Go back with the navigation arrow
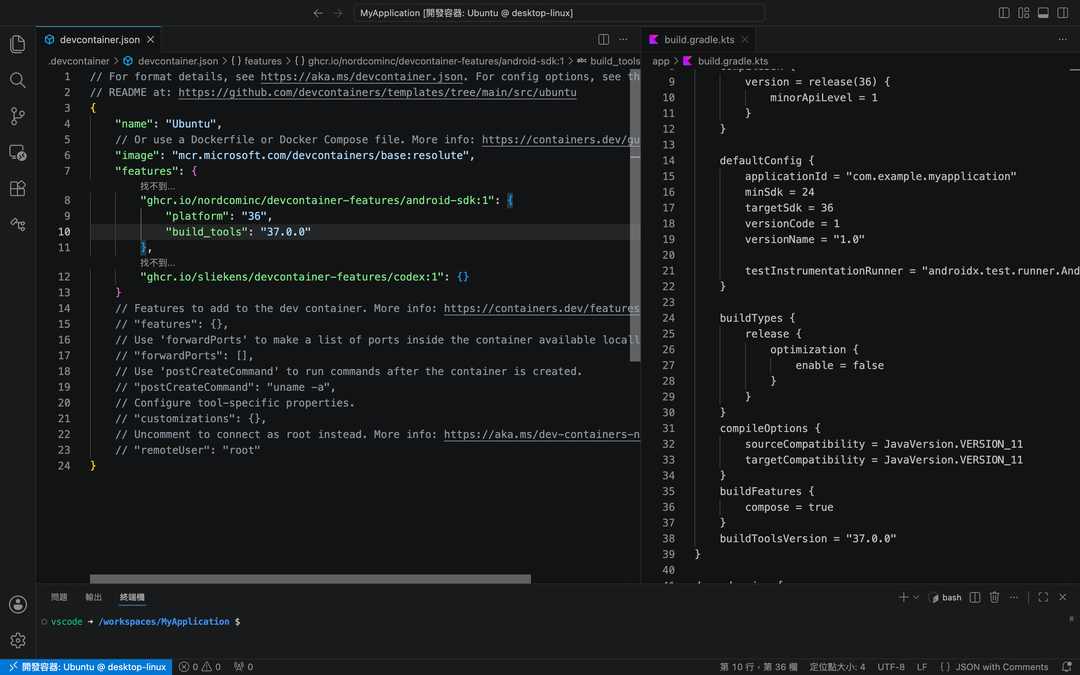1080x675 pixels. pos(318,13)
